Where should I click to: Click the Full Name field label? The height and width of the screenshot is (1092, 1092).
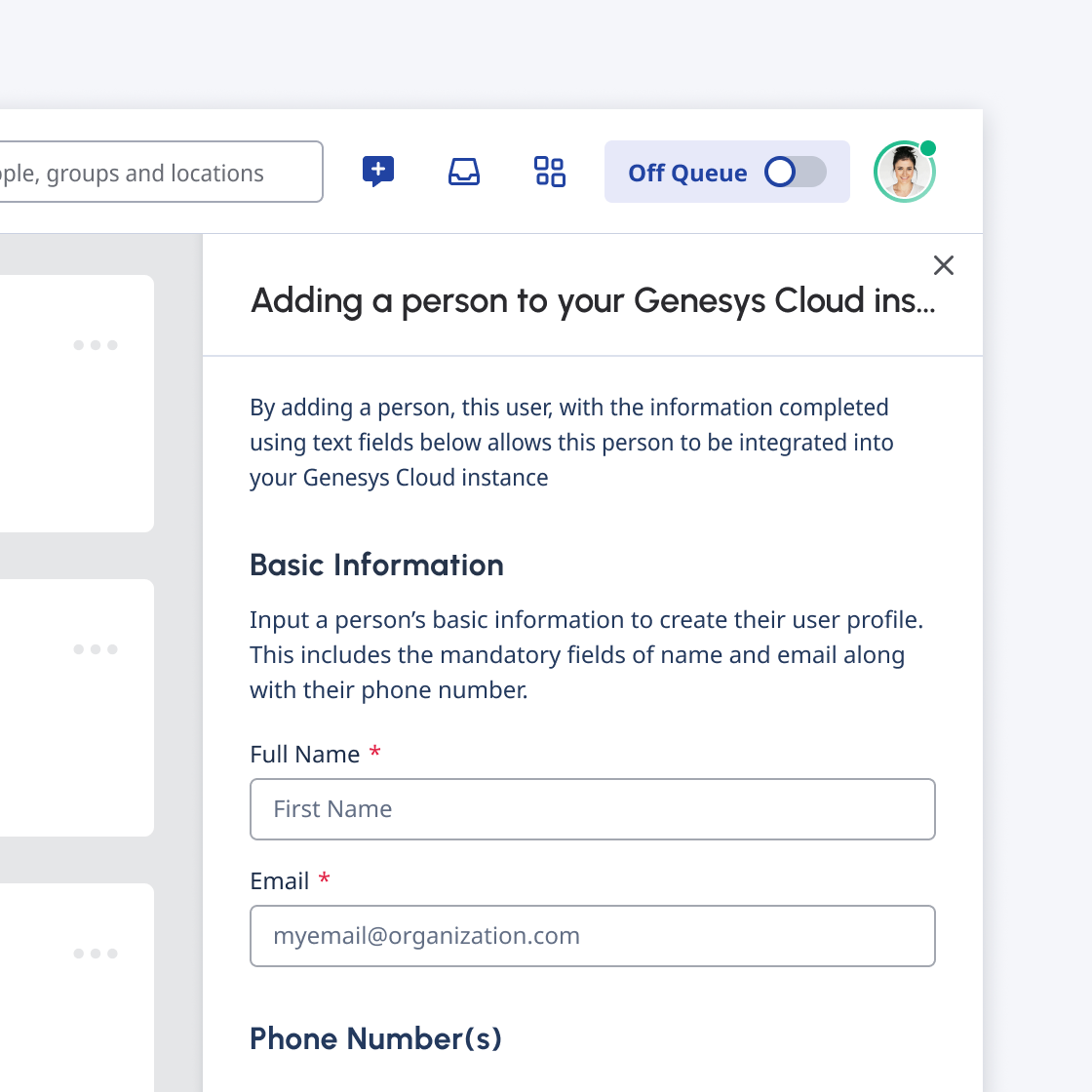305,755
